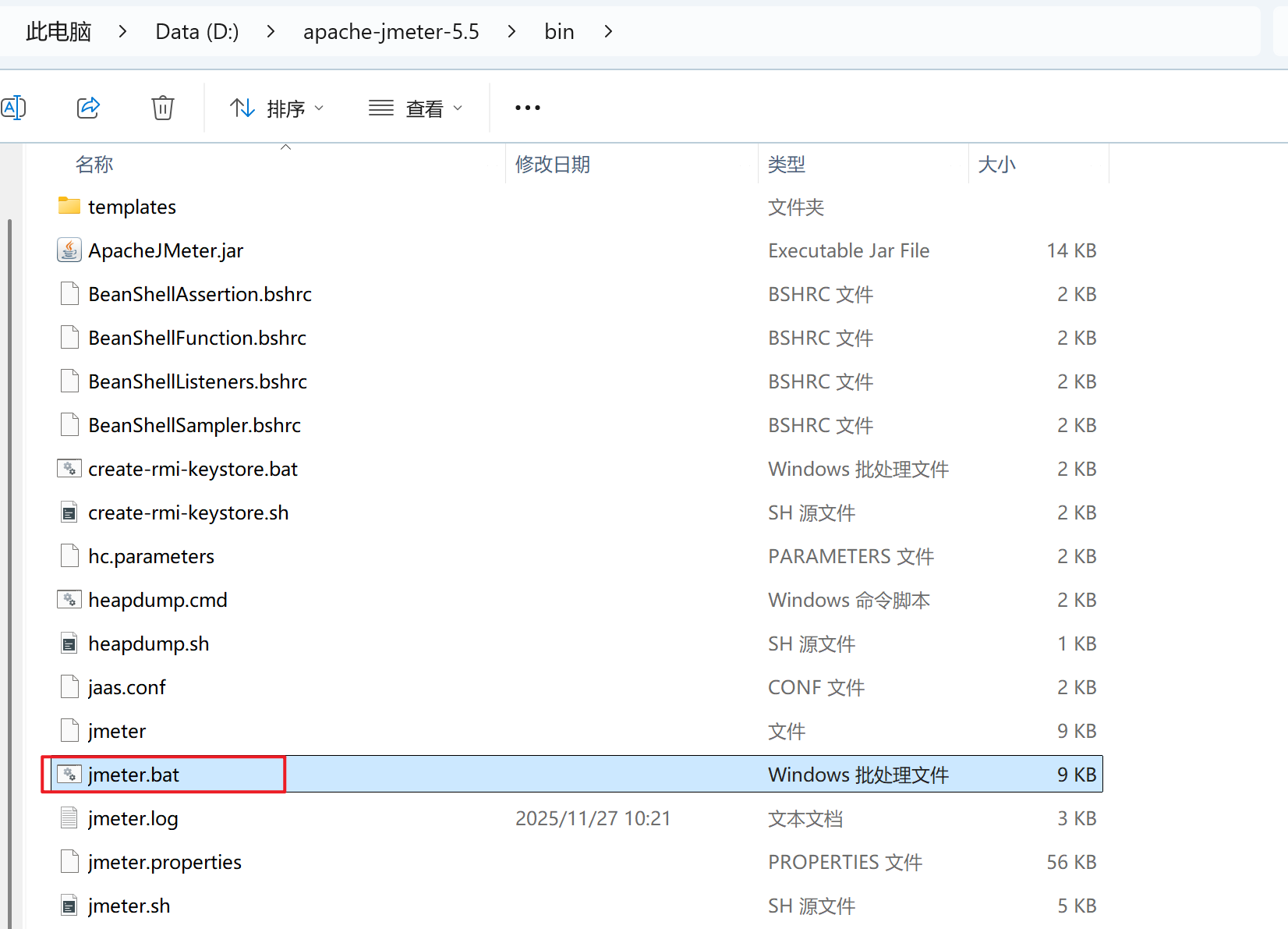Click the templates folder icon
The width and height of the screenshot is (1288, 929).
[69, 206]
